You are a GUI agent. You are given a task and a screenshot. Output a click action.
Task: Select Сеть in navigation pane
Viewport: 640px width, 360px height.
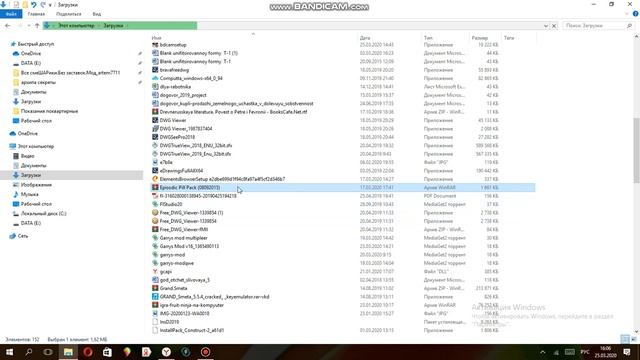(x=23, y=236)
